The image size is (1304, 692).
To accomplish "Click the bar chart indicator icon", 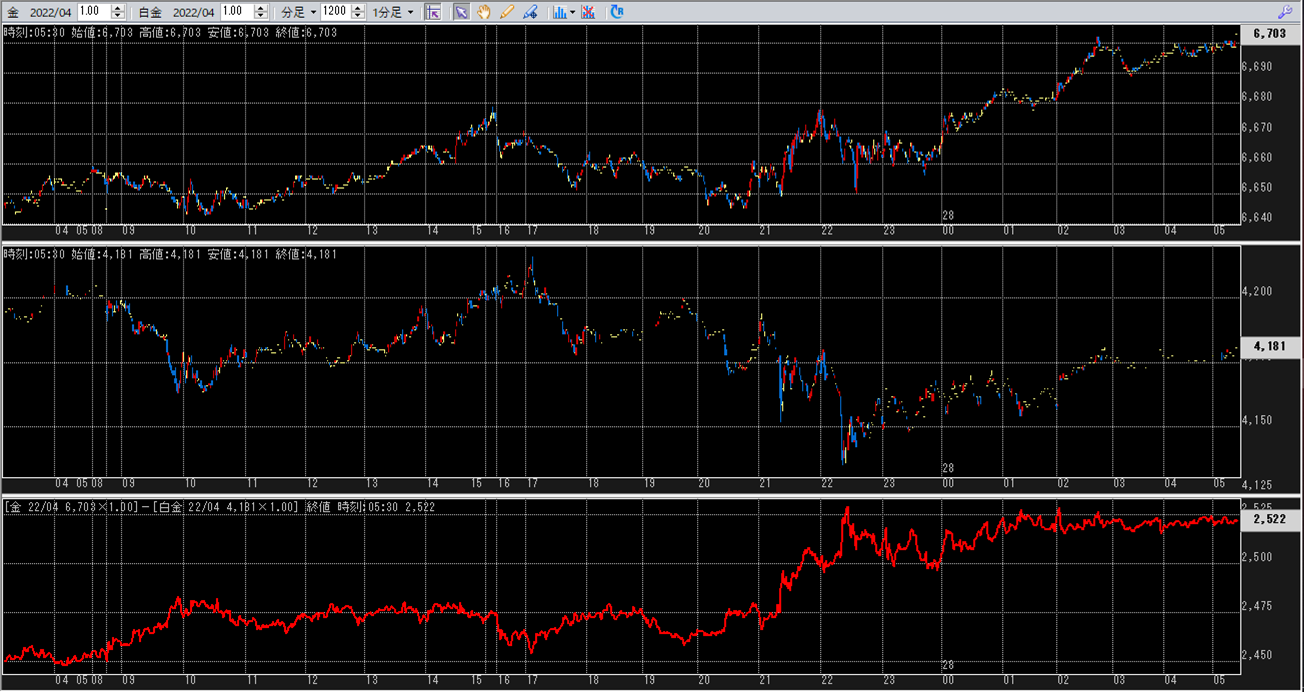I will pyautogui.click(x=559, y=12).
